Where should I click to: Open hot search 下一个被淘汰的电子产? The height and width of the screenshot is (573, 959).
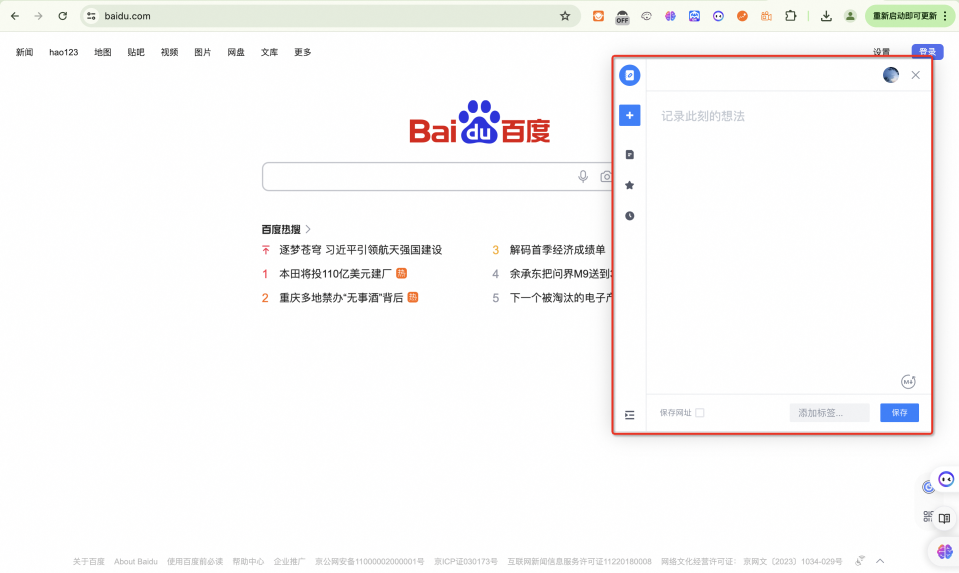(x=561, y=298)
